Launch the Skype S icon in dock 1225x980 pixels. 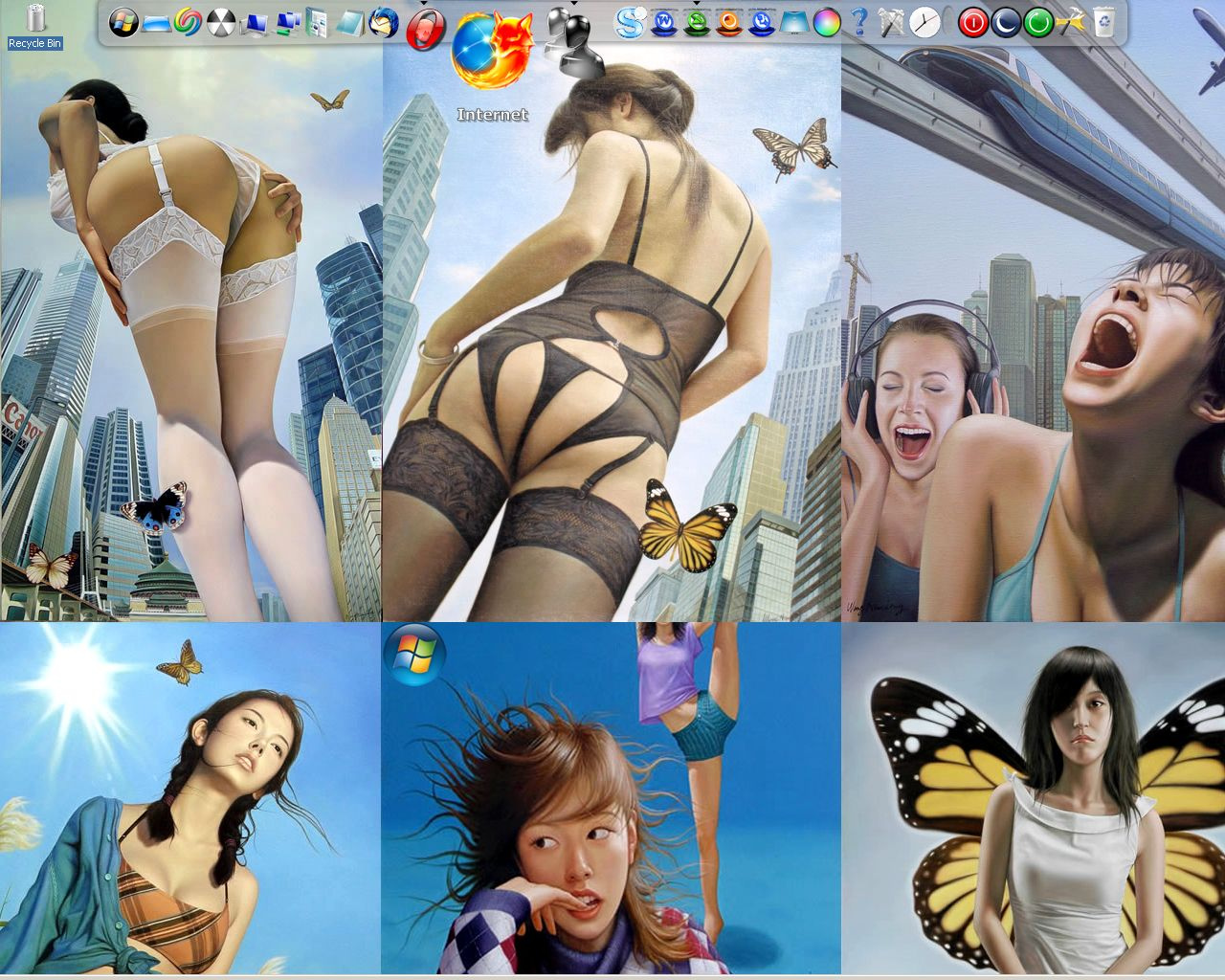click(631, 22)
